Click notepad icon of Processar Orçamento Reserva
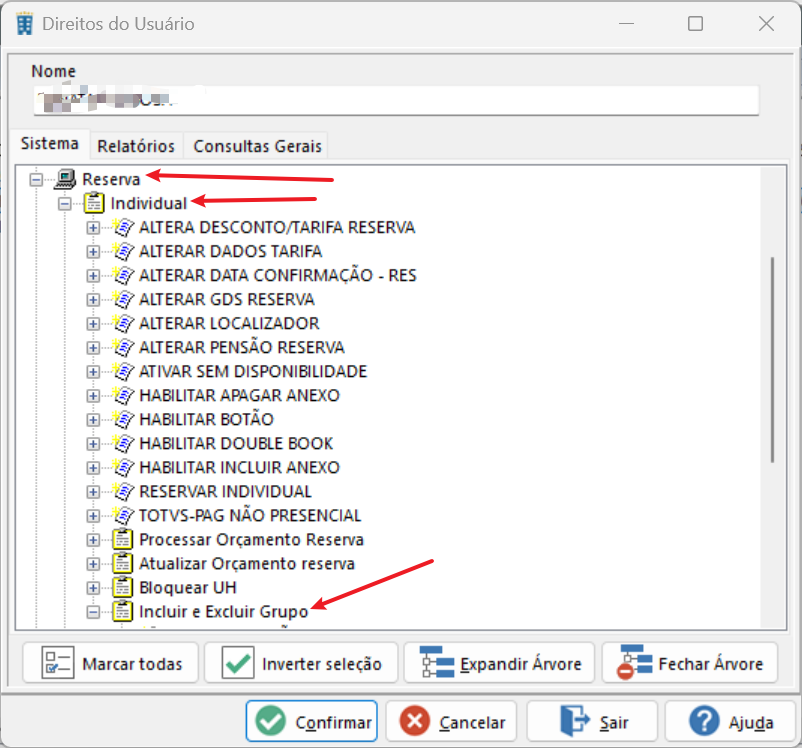Viewport: 802px width, 748px height. click(123, 539)
